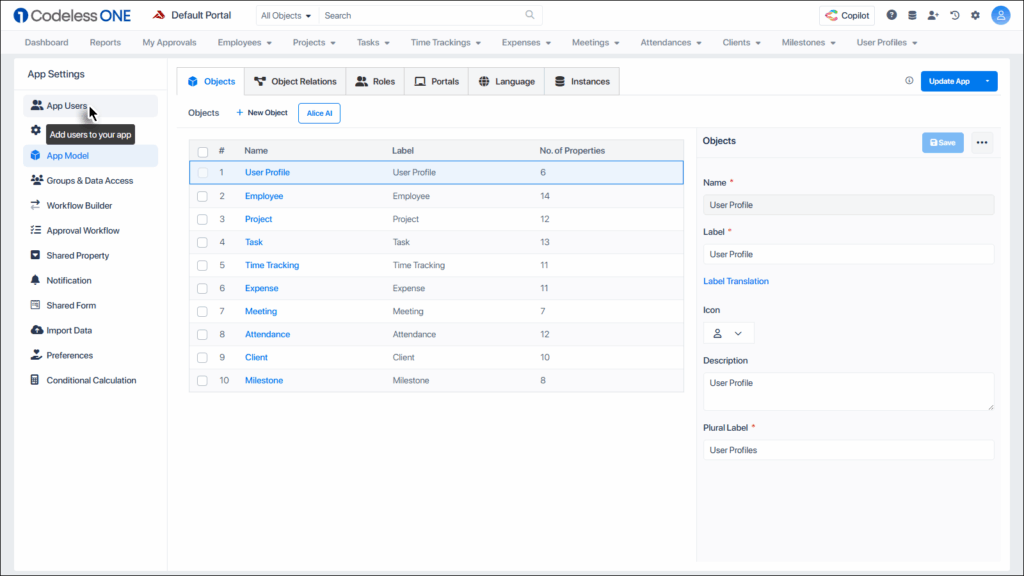This screenshot has width=1024, height=576.
Task: Click the Approval Workflow checklist icon
Action: pyautogui.click(x=35, y=230)
